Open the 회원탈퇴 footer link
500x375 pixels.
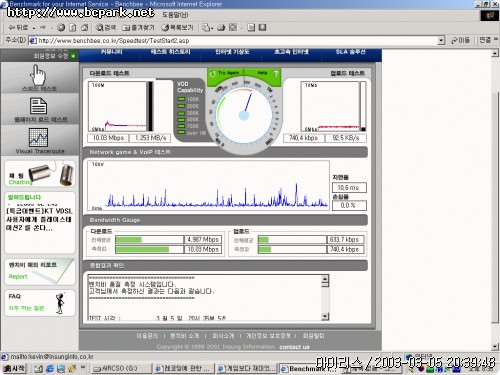click(x=313, y=336)
